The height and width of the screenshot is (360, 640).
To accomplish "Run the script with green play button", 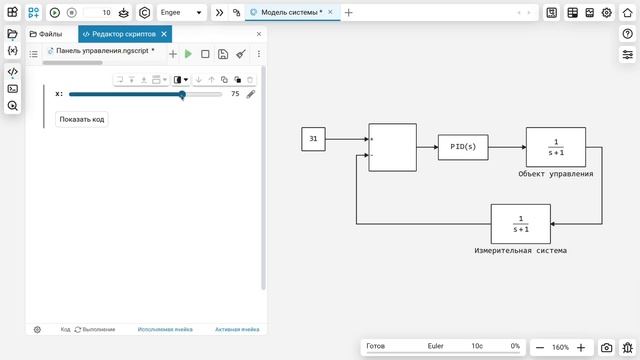I will tap(188, 54).
